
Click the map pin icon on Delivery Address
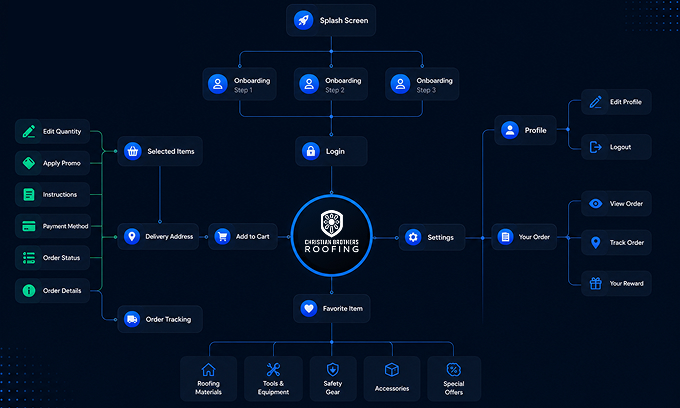click(132, 236)
